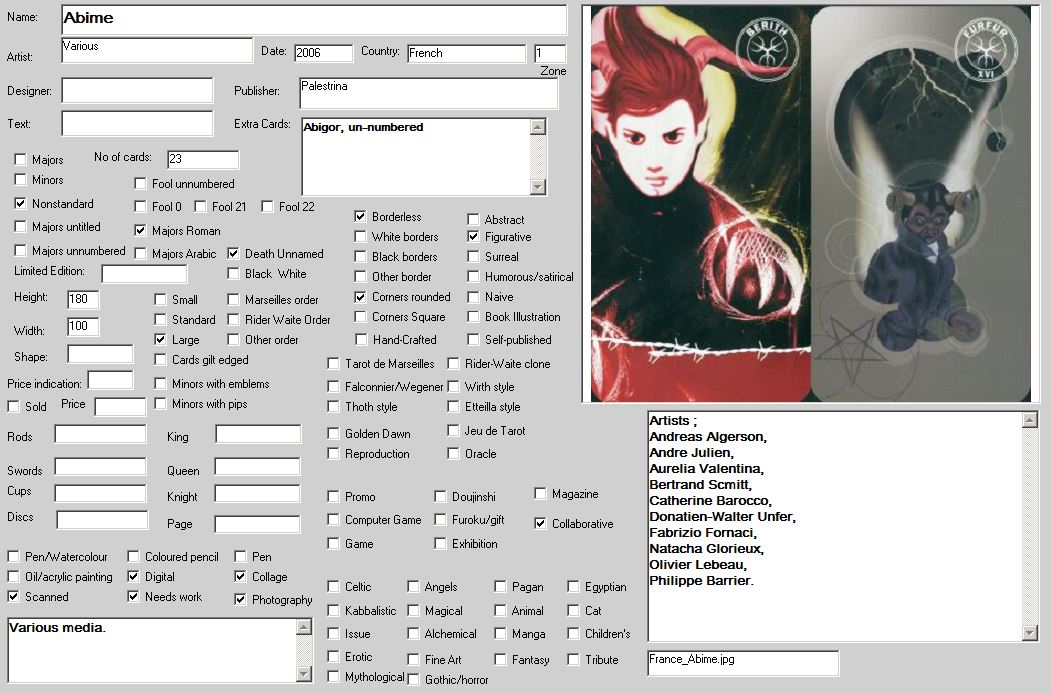Viewport: 1051px width, 693px height.
Task: Click the Name field containing Abime
Action: point(314,19)
